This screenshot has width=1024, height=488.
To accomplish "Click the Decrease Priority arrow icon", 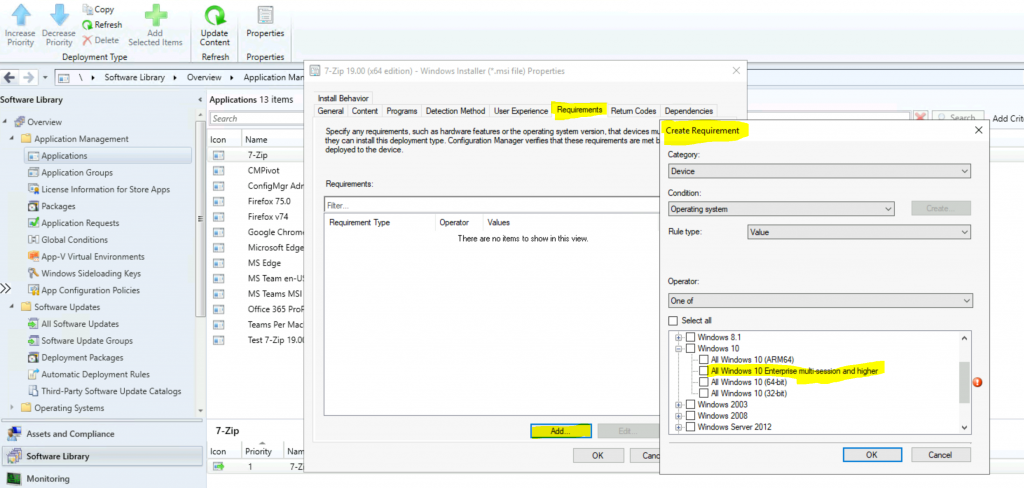I will click(x=59, y=14).
